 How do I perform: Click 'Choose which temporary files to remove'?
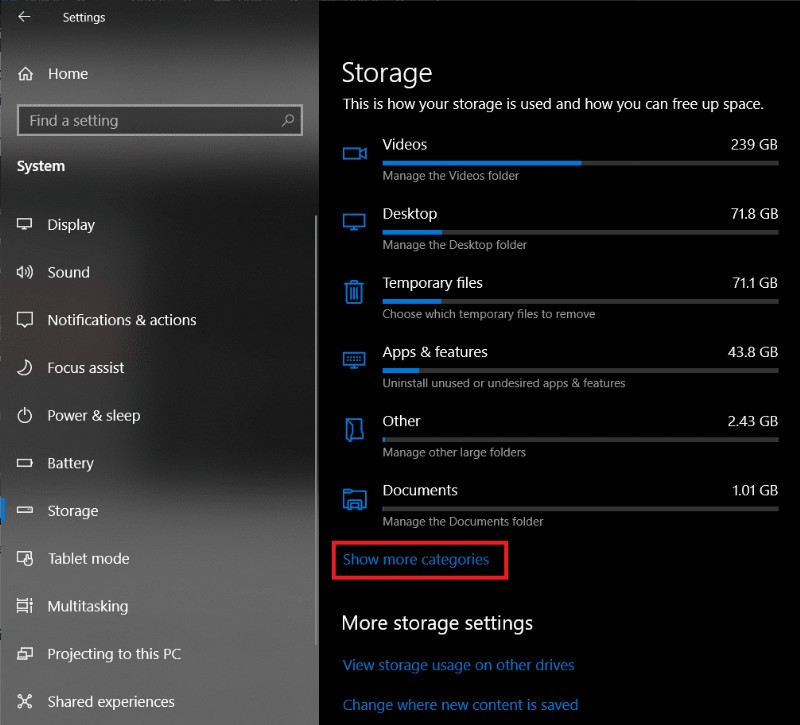pyautogui.click(x=489, y=314)
